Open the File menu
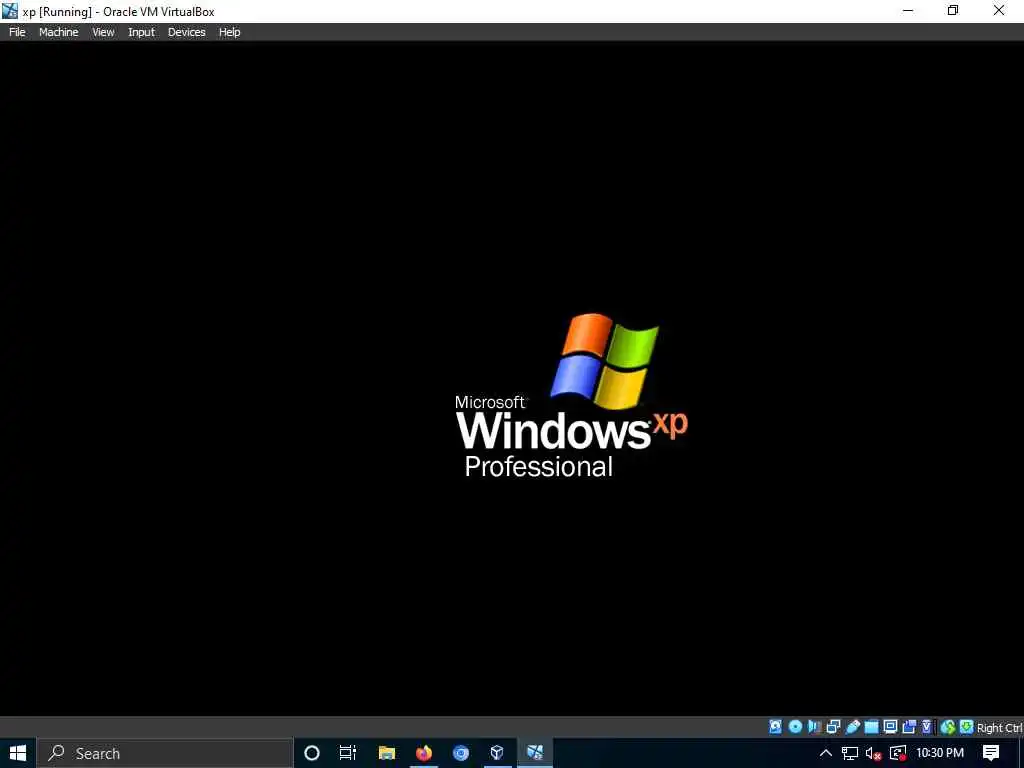The height and width of the screenshot is (768, 1024). [x=17, y=32]
